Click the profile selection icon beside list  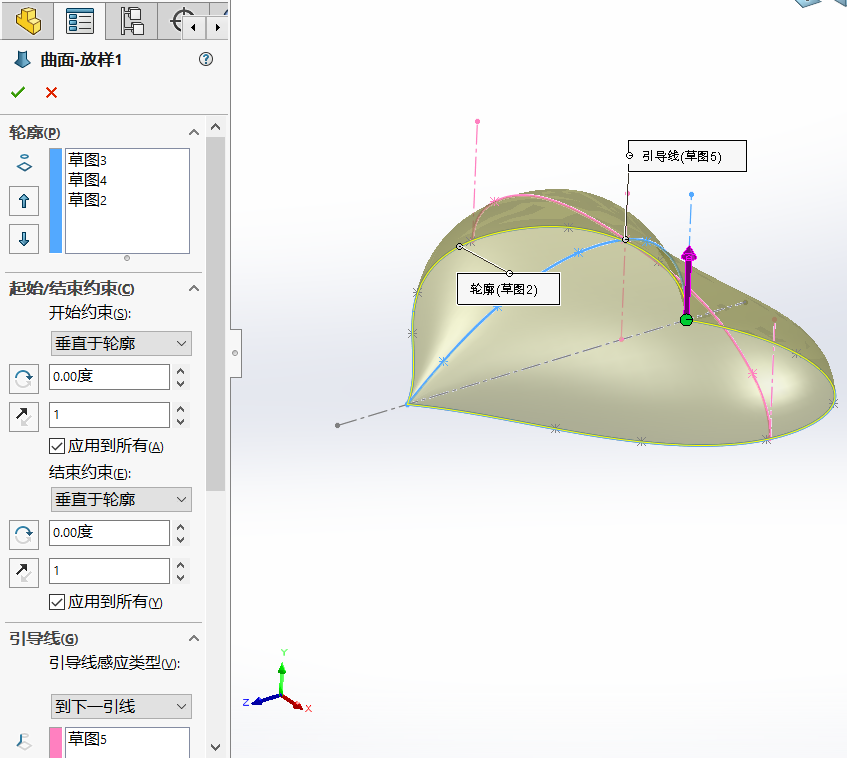tap(24, 163)
